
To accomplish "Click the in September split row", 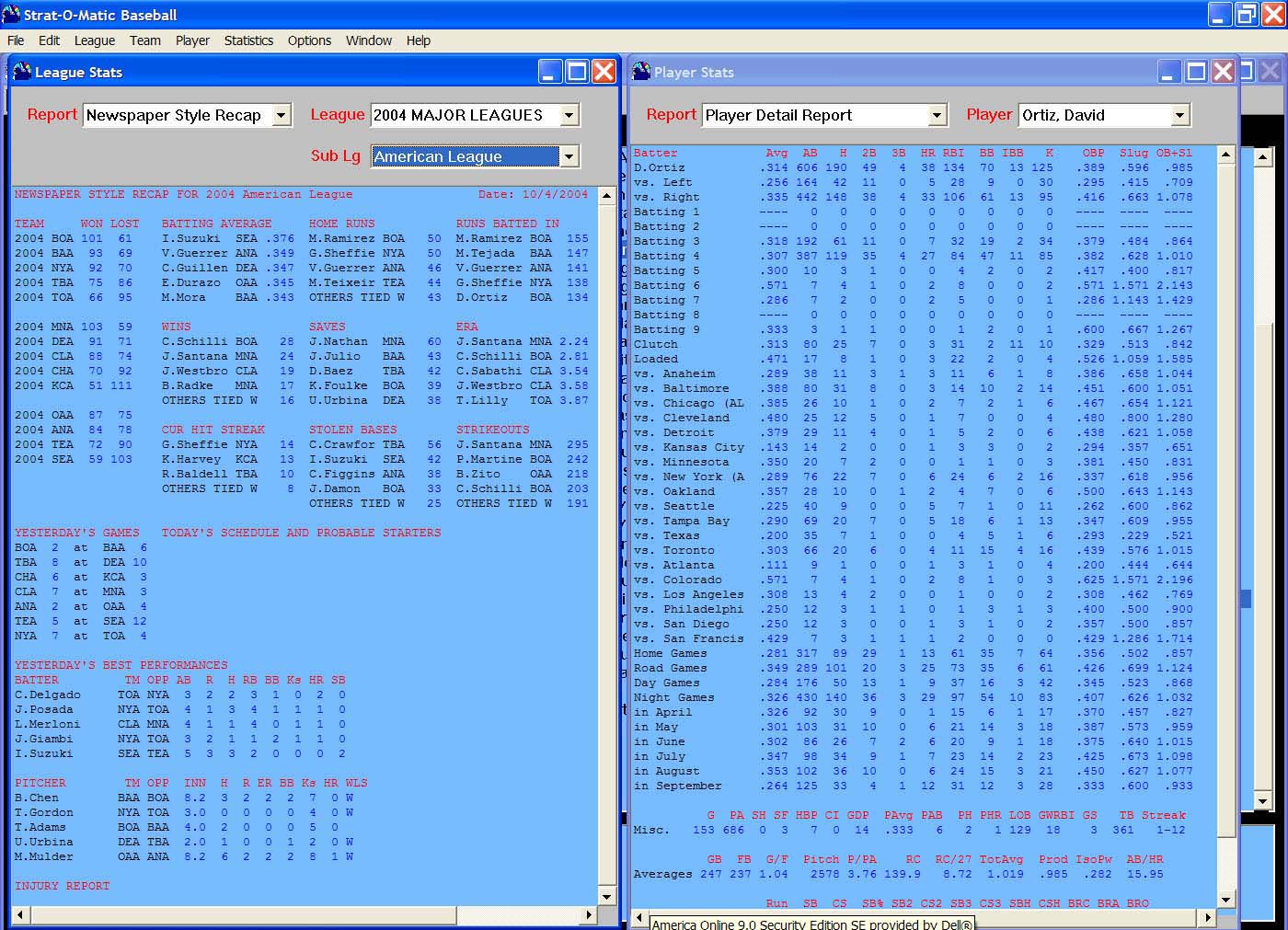I will (914, 786).
